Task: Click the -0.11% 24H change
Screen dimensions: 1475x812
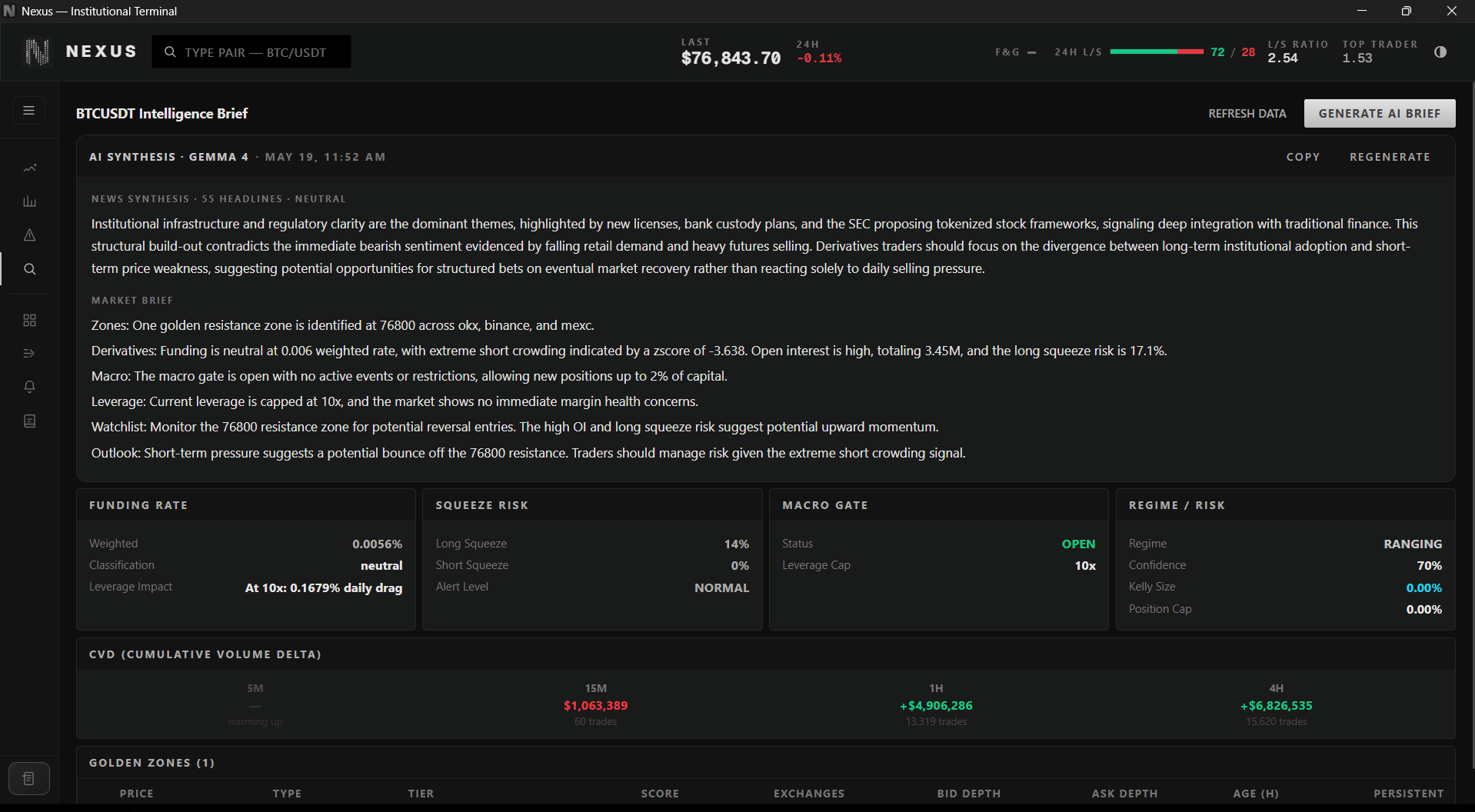Action: (819, 58)
